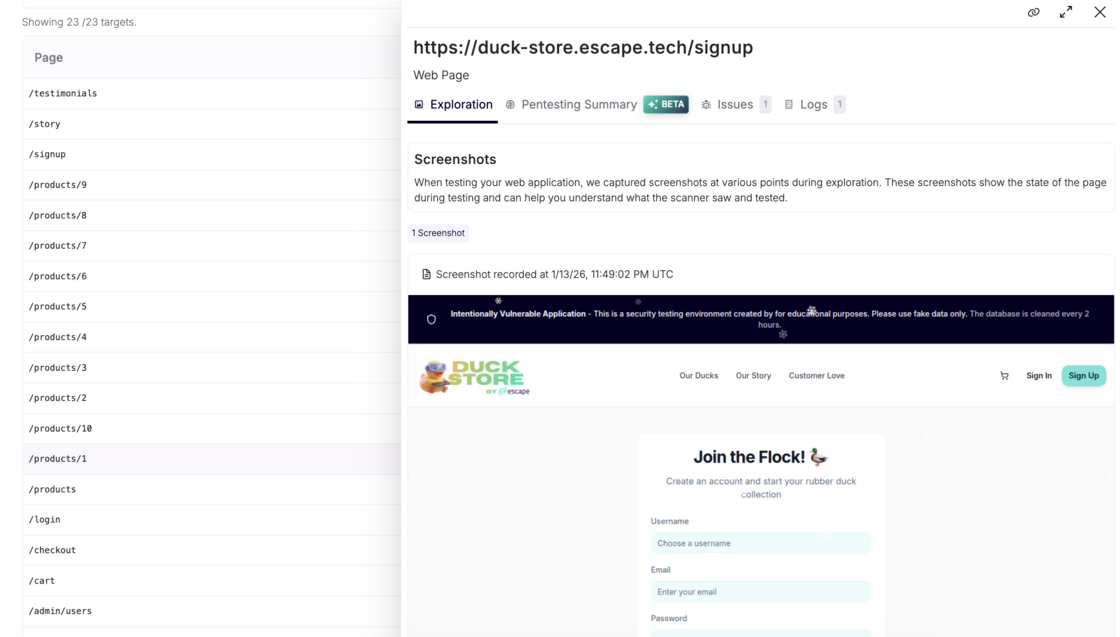Click the BETA badge
Image resolution: width=1120 pixels, height=637 pixels.
point(666,104)
